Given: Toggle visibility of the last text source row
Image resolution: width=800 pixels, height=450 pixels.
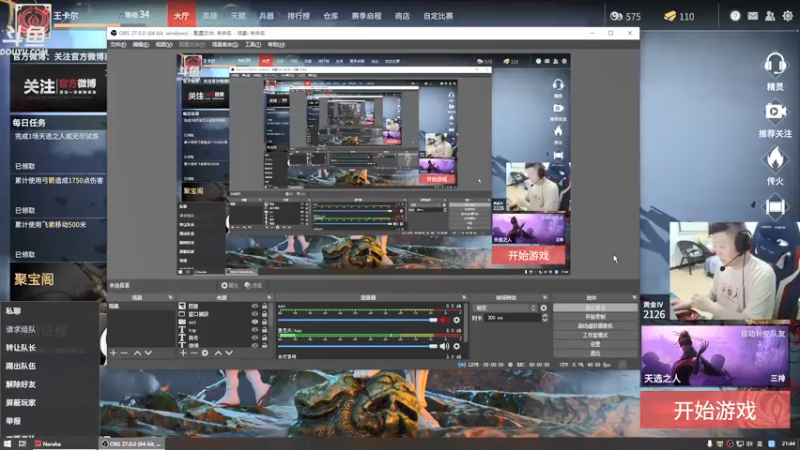Looking at the screenshot, I should [255, 345].
